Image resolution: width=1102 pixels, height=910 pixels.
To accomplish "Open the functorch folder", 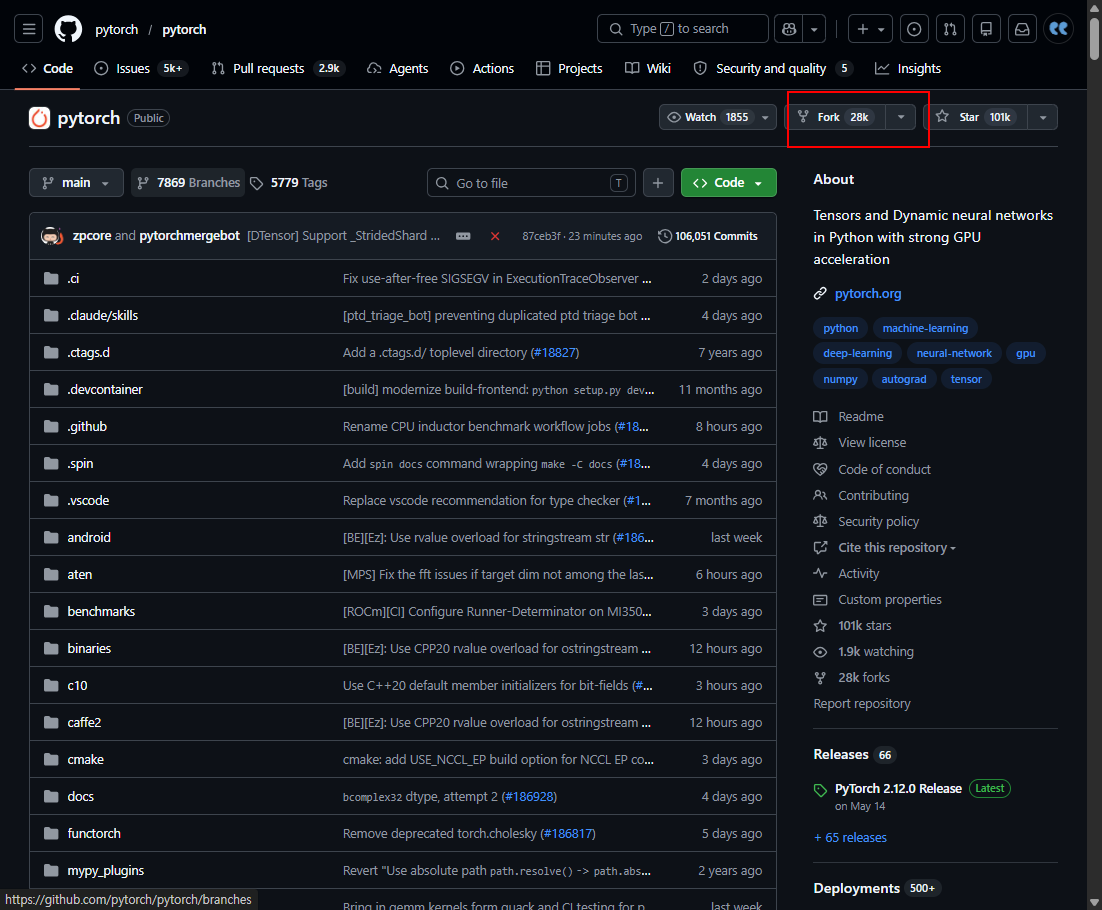I will 94,833.
